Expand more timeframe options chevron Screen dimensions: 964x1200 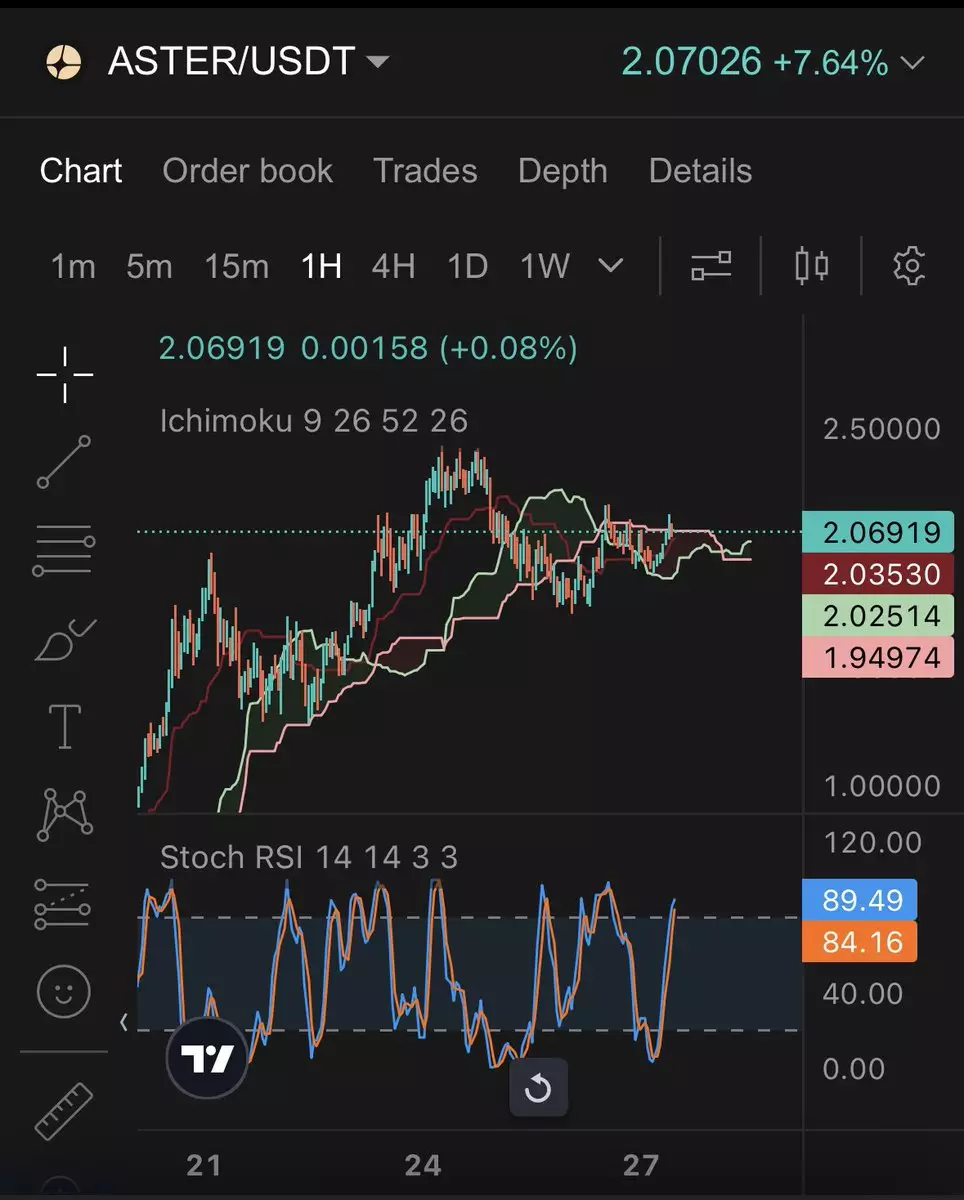(610, 266)
